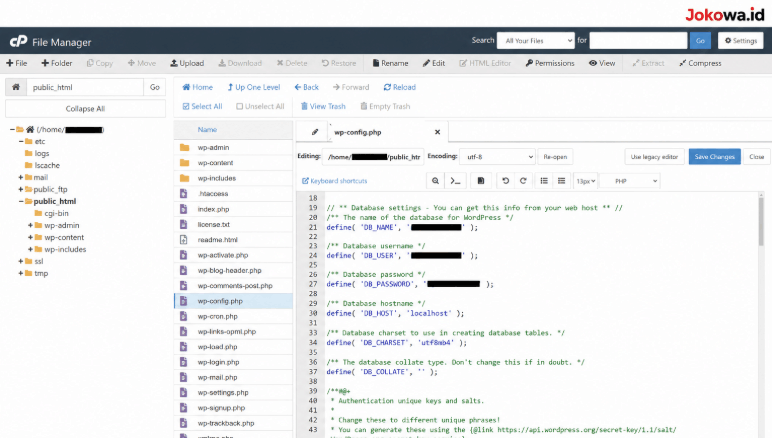Click the Save Changes button

[x=714, y=156]
